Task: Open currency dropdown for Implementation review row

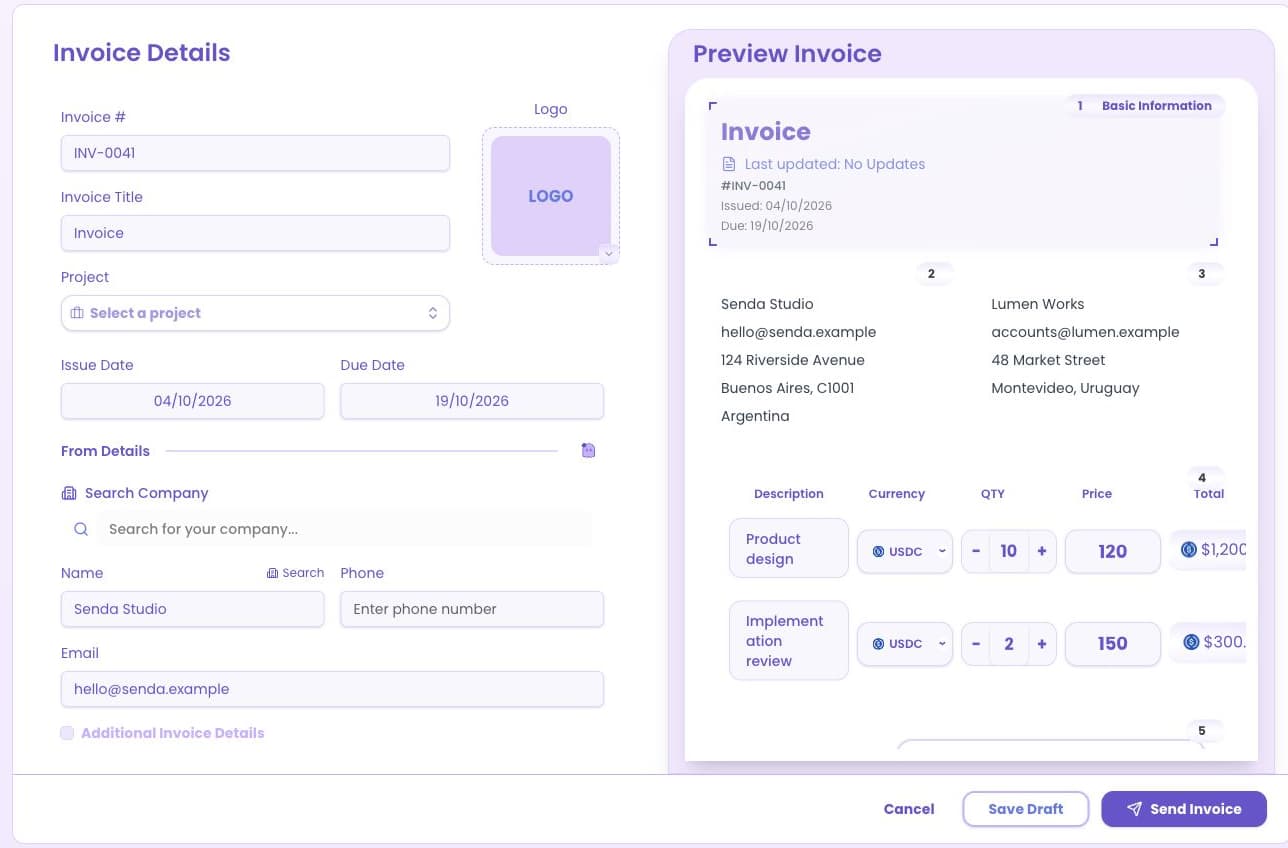Action: [x=904, y=644]
